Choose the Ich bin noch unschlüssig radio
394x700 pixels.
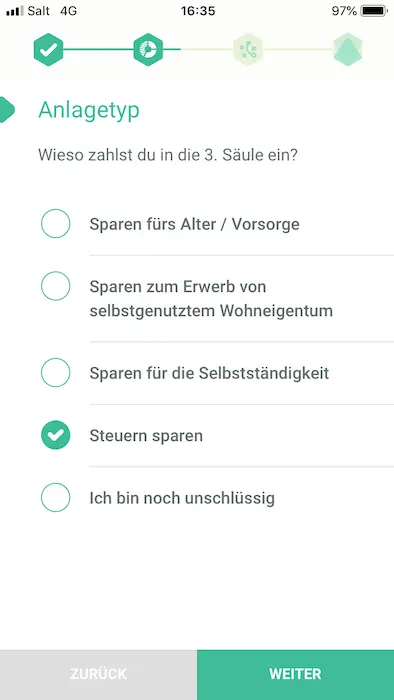point(56,497)
